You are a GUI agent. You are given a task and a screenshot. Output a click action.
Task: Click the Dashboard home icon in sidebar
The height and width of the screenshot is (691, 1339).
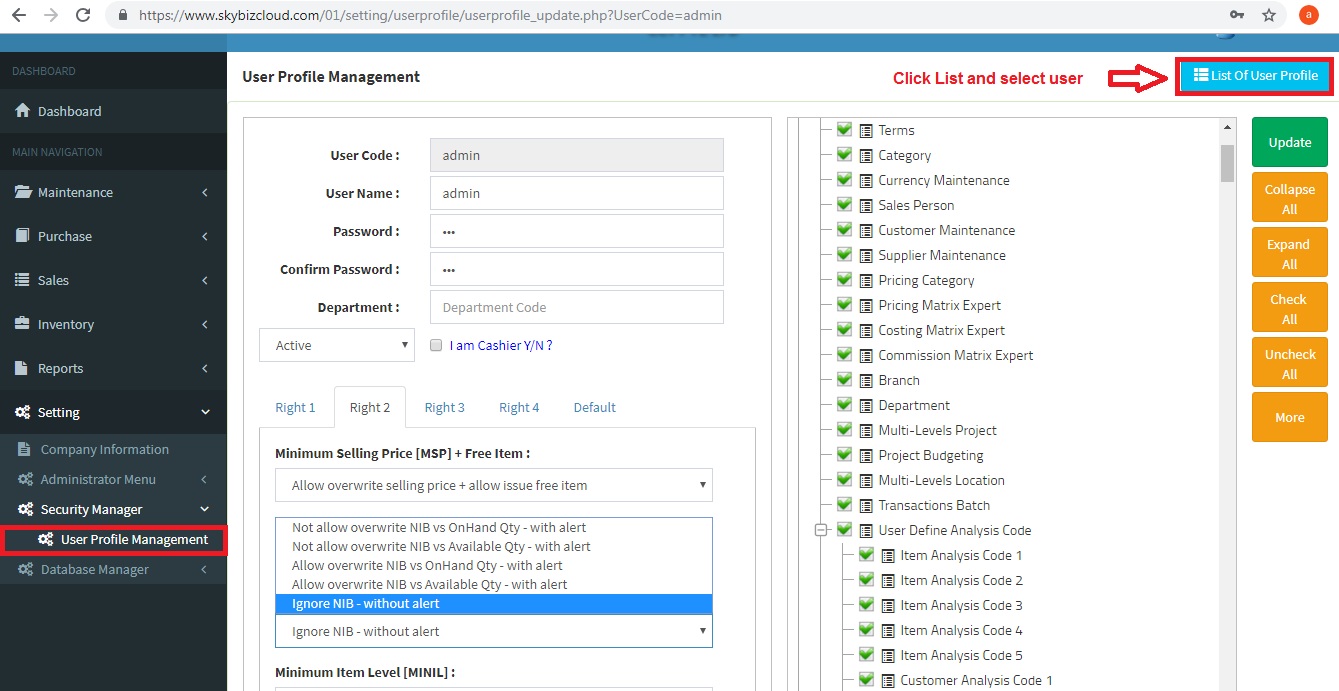click(22, 111)
